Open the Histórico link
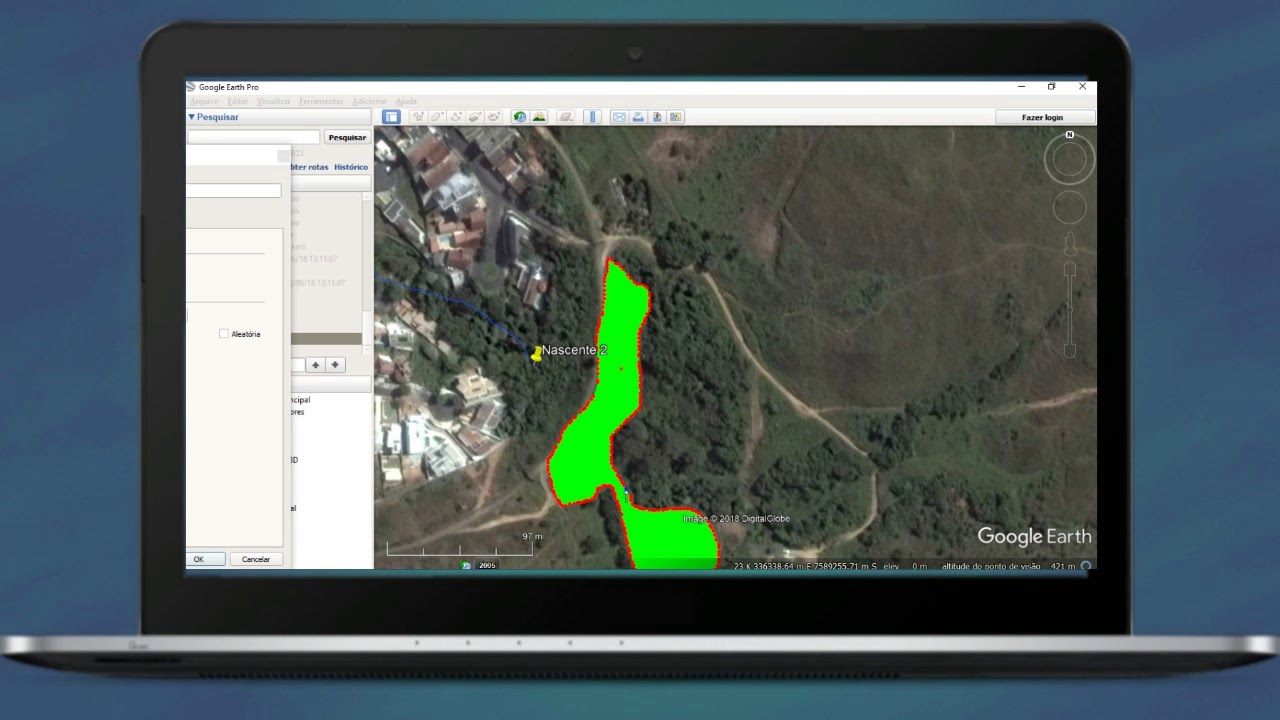The image size is (1280, 720). coord(351,167)
